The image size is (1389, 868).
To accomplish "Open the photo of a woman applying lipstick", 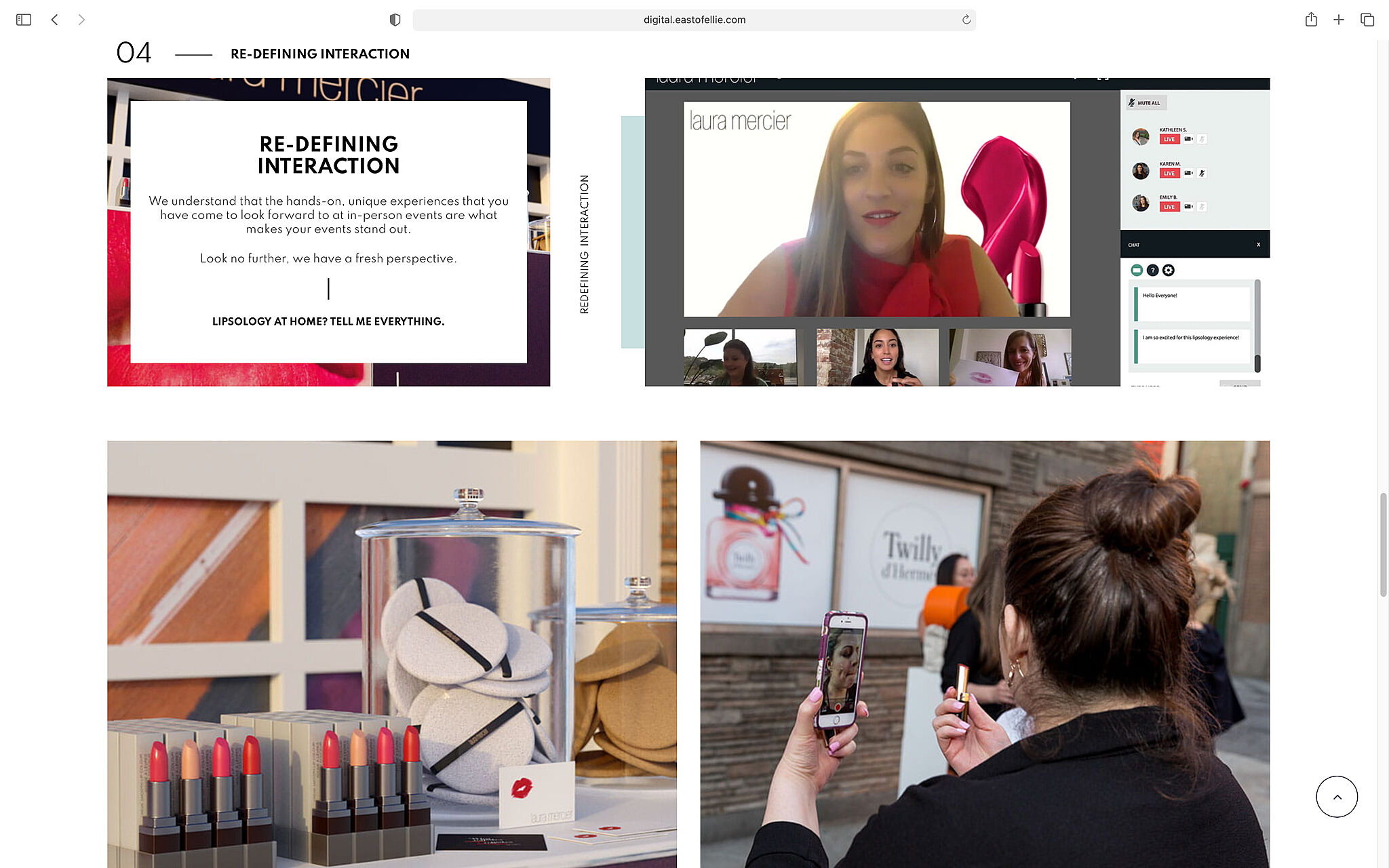I will pos(985,654).
